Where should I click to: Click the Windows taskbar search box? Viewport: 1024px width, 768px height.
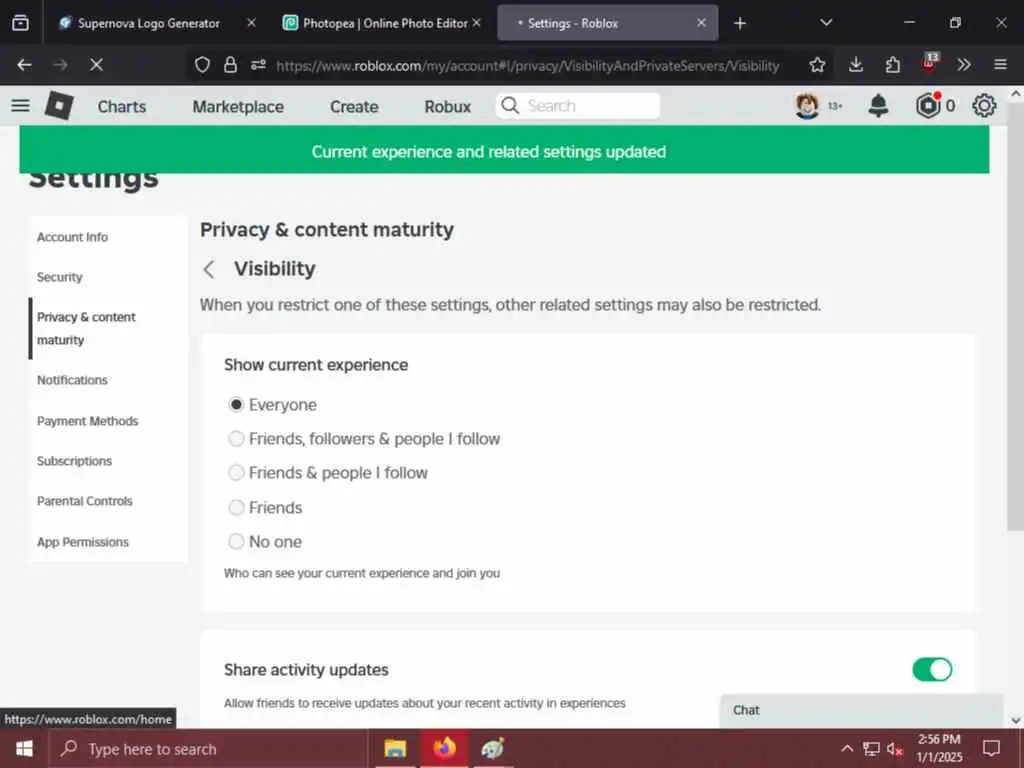point(209,748)
